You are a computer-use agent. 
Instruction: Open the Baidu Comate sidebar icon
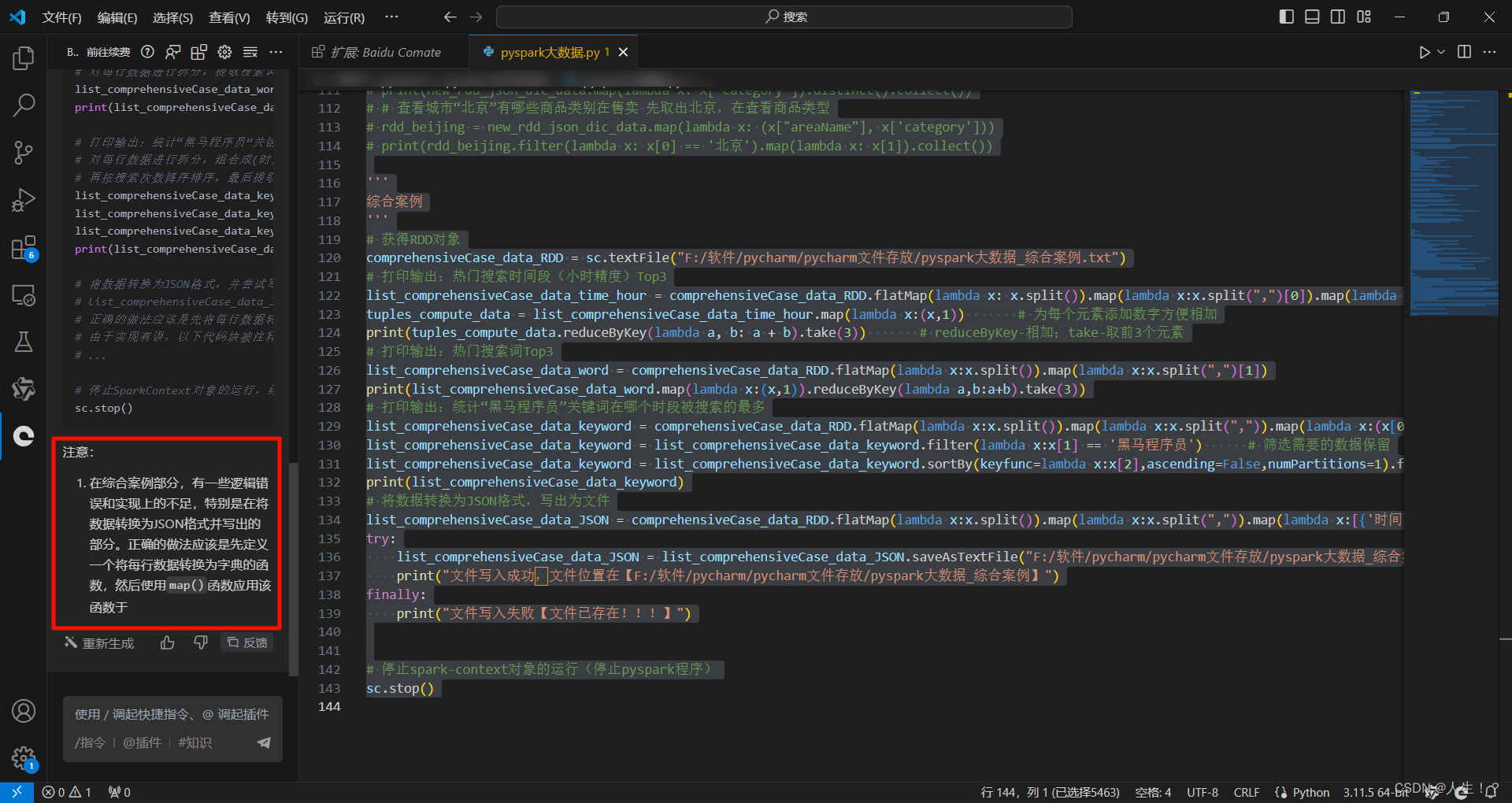click(24, 435)
